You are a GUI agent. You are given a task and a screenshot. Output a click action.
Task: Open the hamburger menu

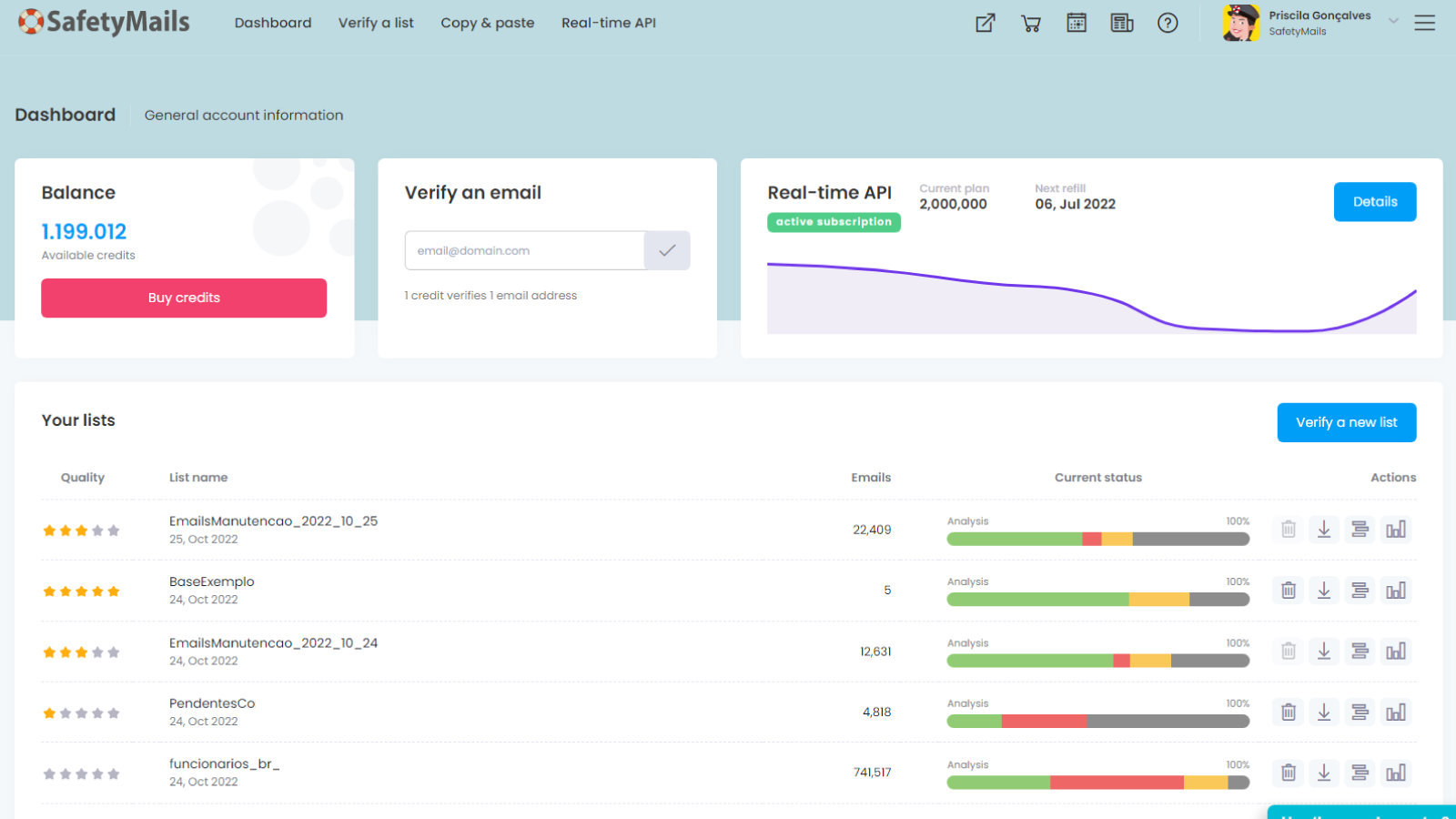click(x=1424, y=24)
